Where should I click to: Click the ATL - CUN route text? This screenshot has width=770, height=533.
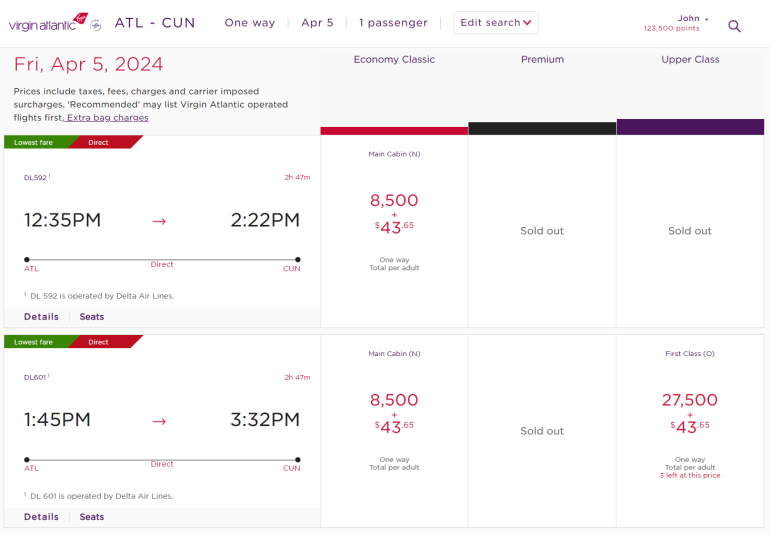[155, 23]
